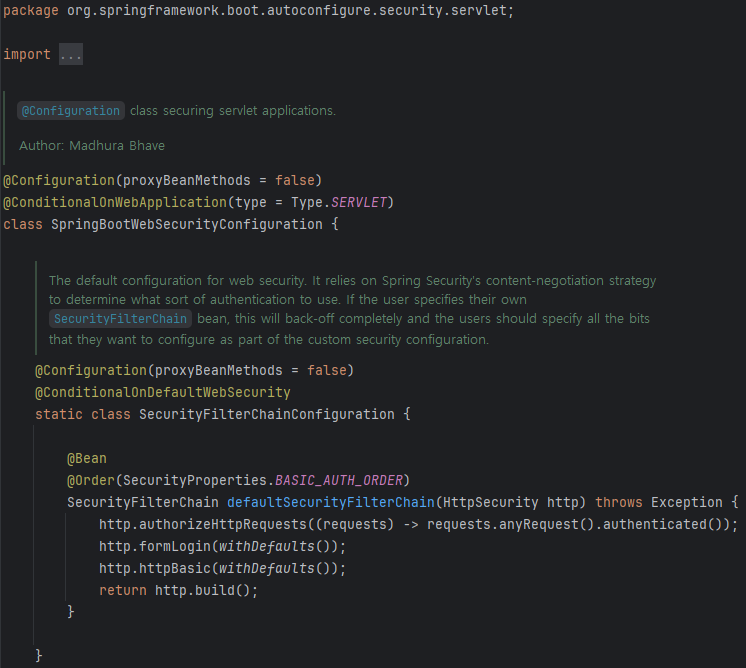Click the top-level @Configuration annotation

point(59,180)
